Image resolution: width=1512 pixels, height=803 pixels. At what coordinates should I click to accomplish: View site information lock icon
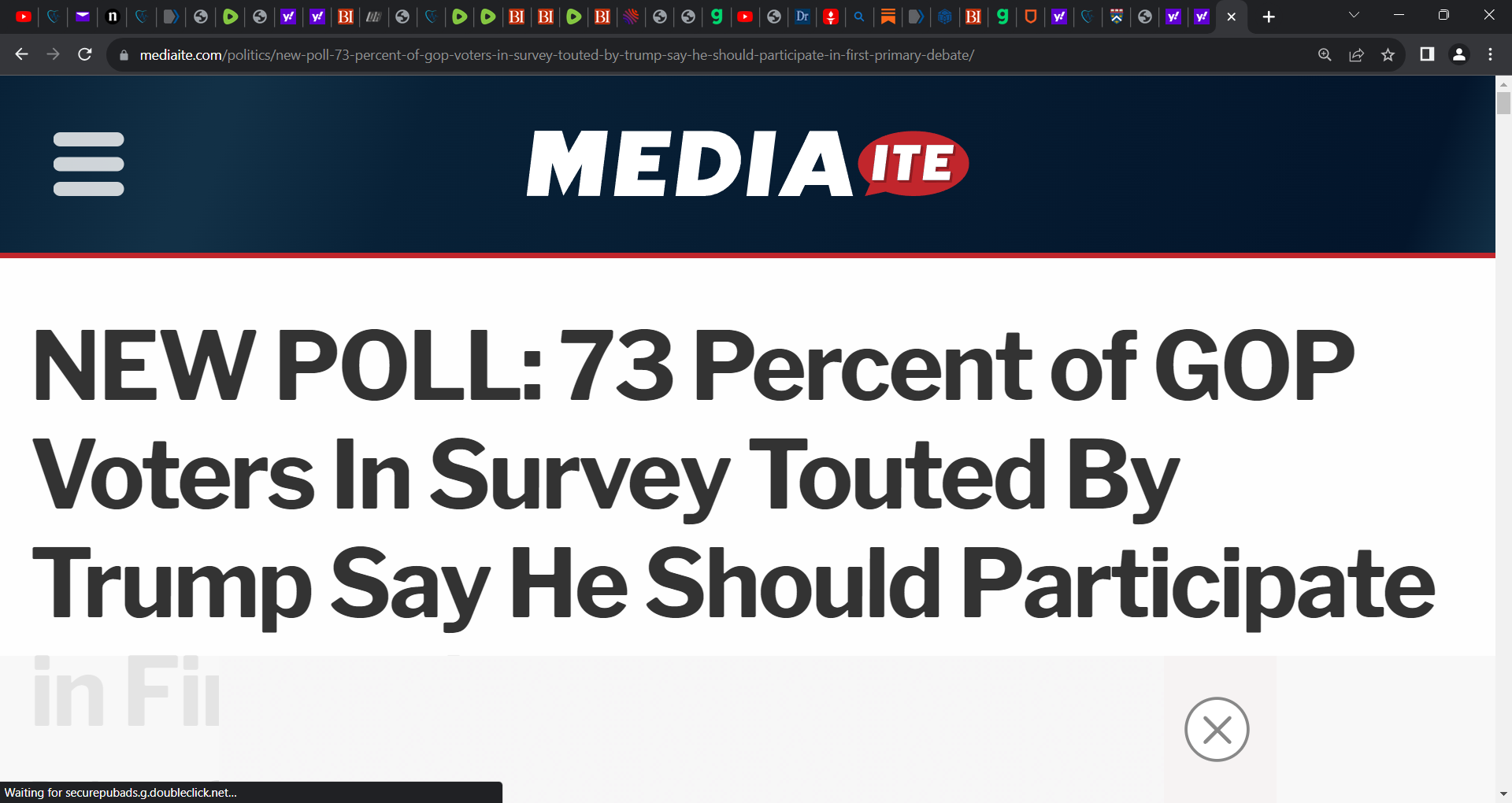pyautogui.click(x=124, y=55)
